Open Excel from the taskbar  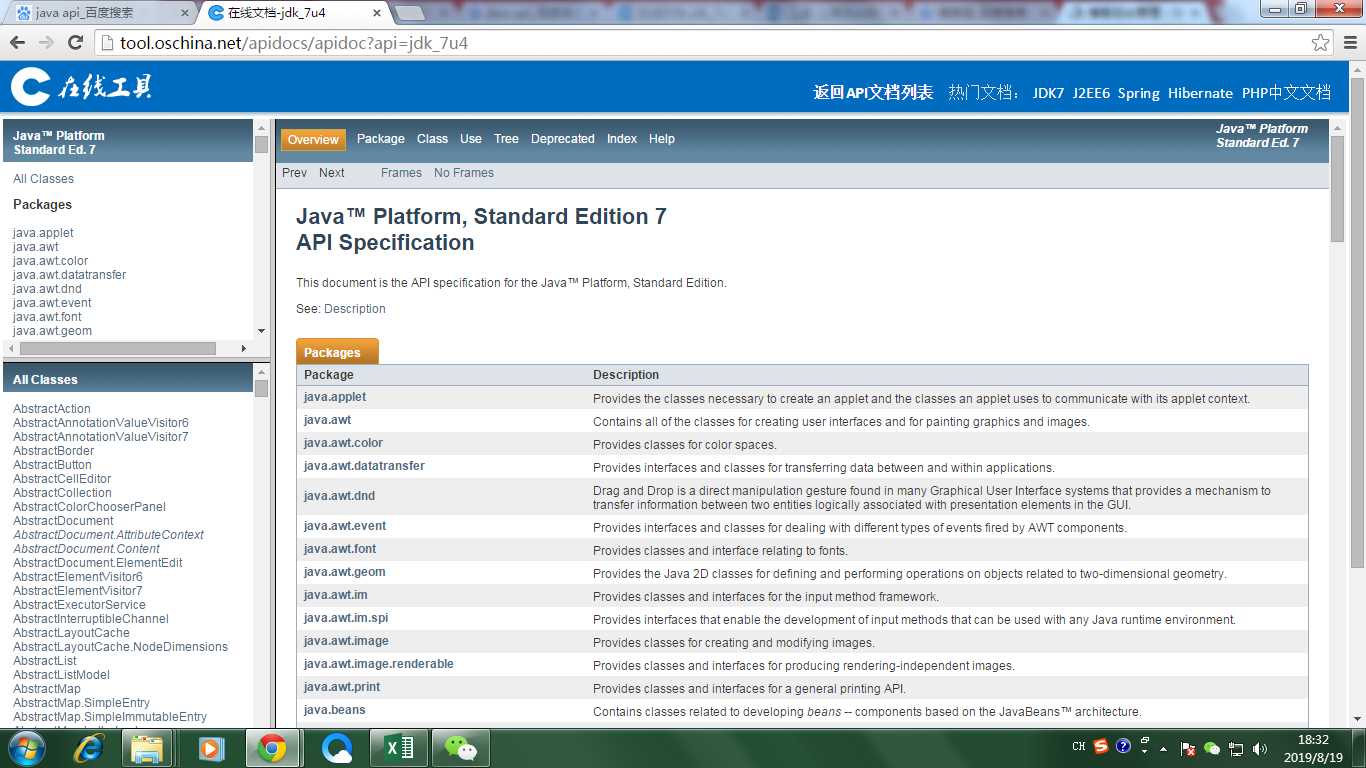399,748
